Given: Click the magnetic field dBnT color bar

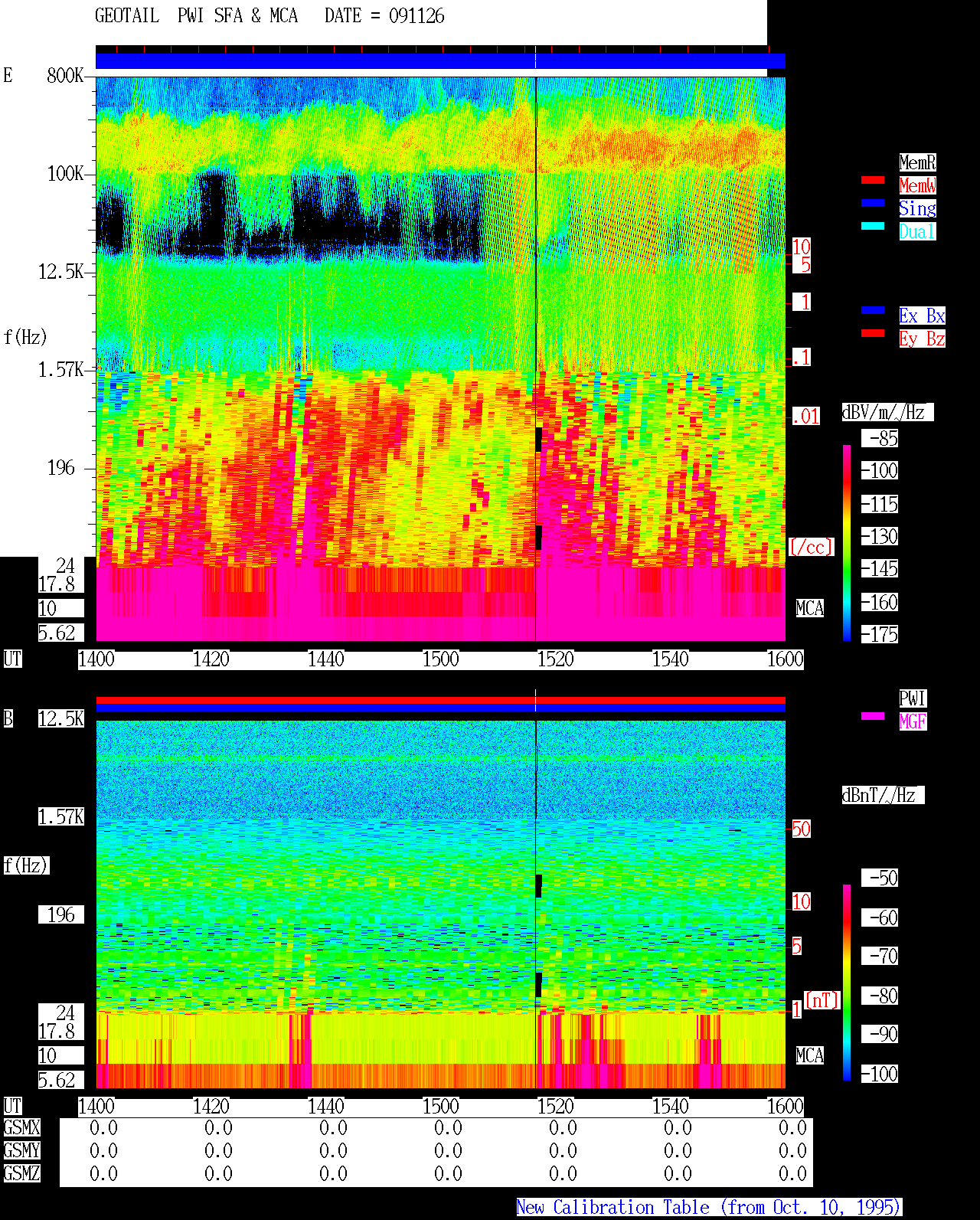Looking at the screenshot, I should pyautogui.click(x=847, y=983).
